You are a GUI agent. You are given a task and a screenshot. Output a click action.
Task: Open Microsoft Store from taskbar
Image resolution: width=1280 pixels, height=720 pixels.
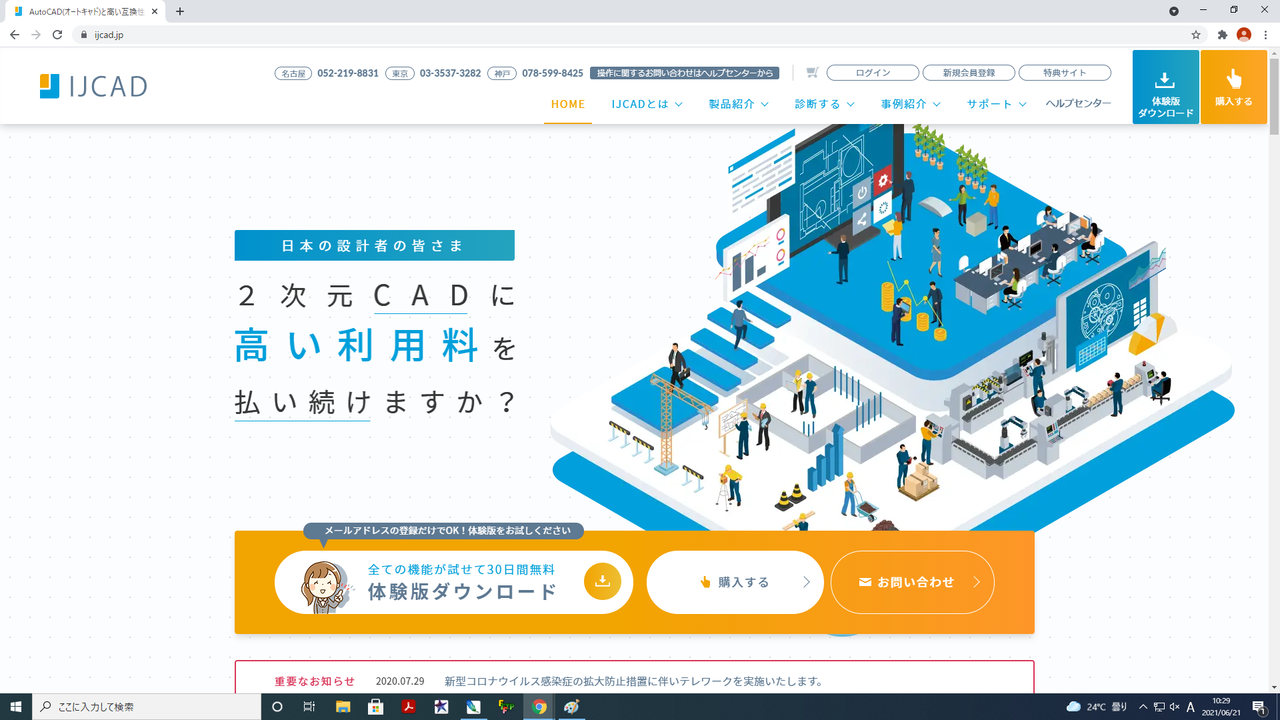coord(376,706)
